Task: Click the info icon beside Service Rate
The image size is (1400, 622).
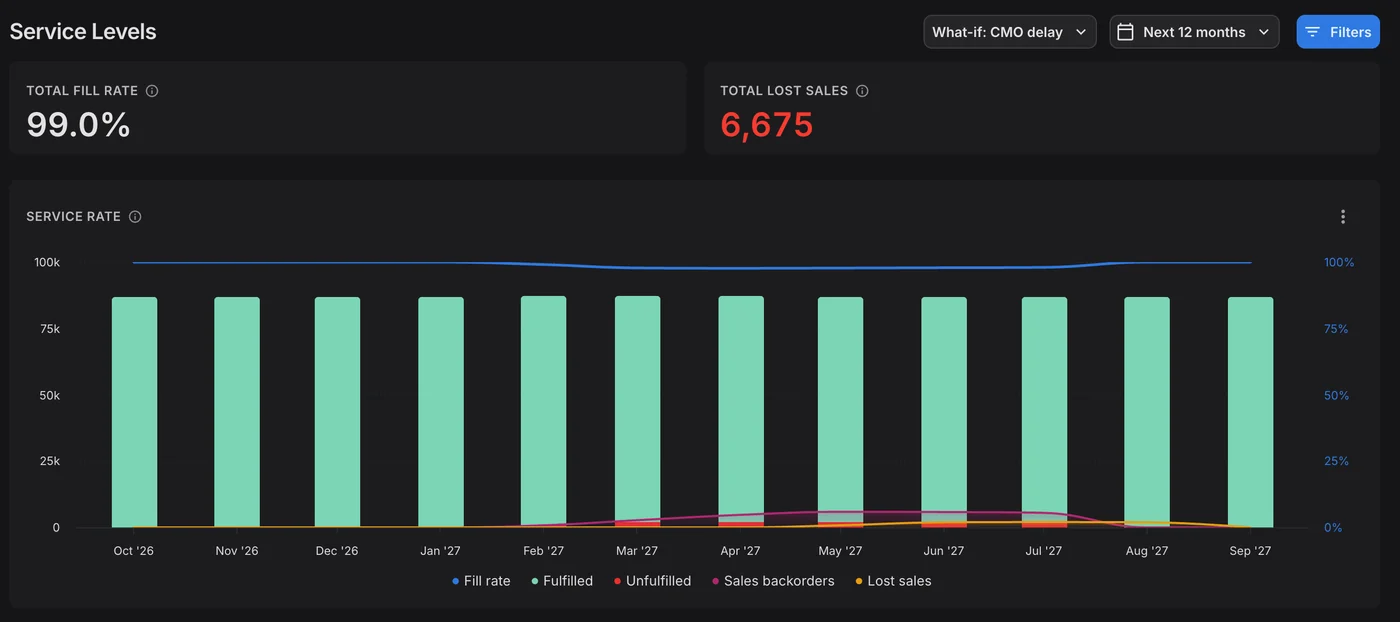Action: [x=135, y=217]
